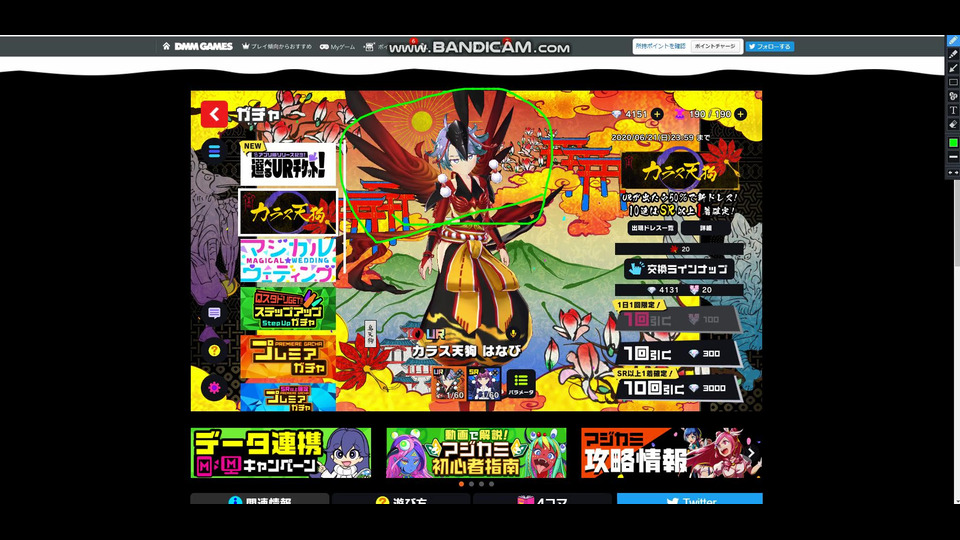
Task: Select the orange プレミアガチャ banner
Action: [288, 357]
